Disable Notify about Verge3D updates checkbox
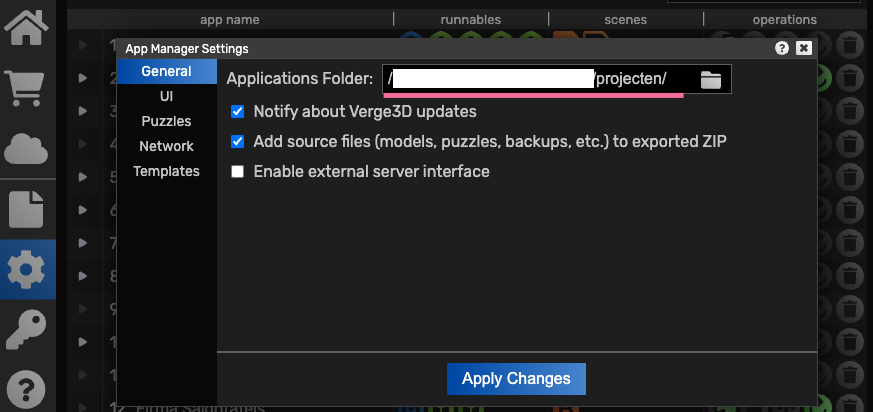This screenshot has height=412, width=873. click(x=238, y=112)
